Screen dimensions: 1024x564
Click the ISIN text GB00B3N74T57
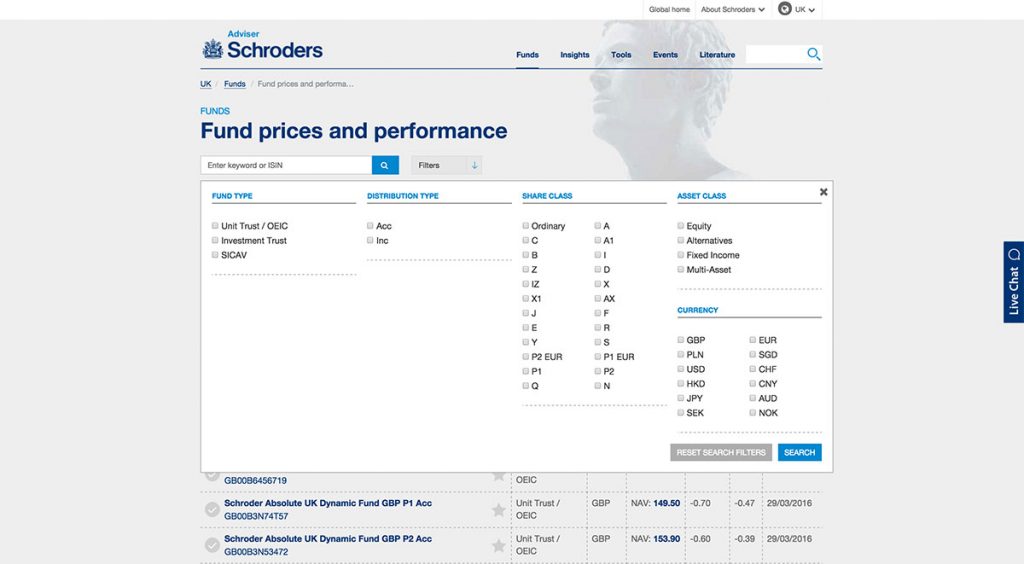pos(256,516)
